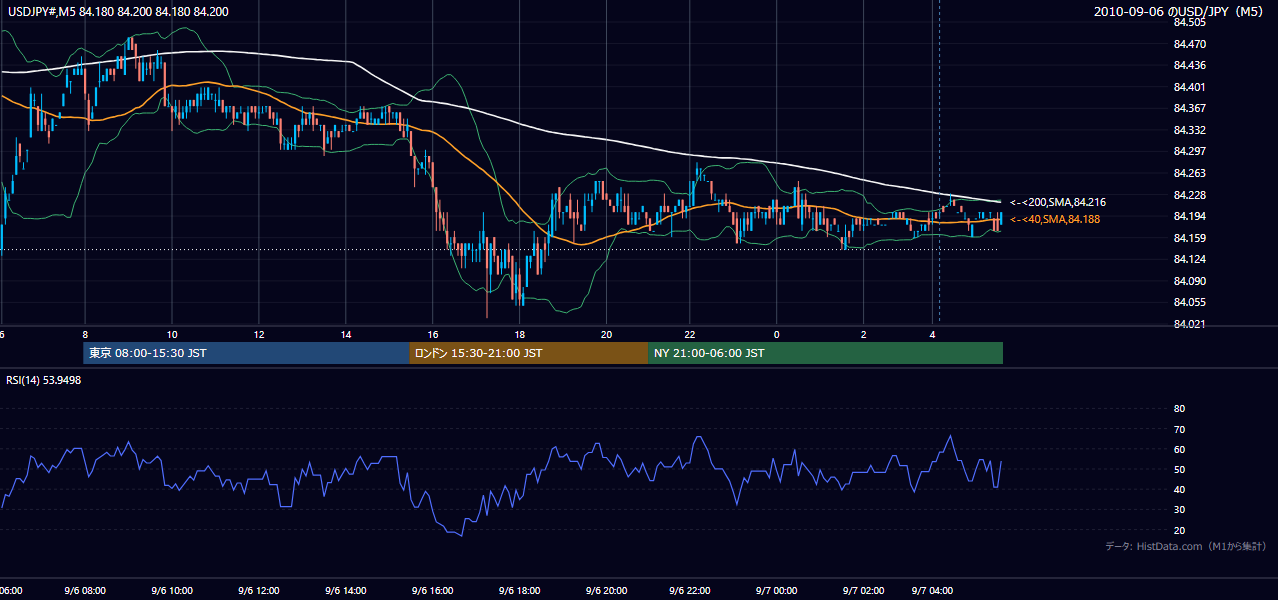1278x600 pixels.
Task: Click the 9/6 18:00 time axis label
Action: [520, 591]
